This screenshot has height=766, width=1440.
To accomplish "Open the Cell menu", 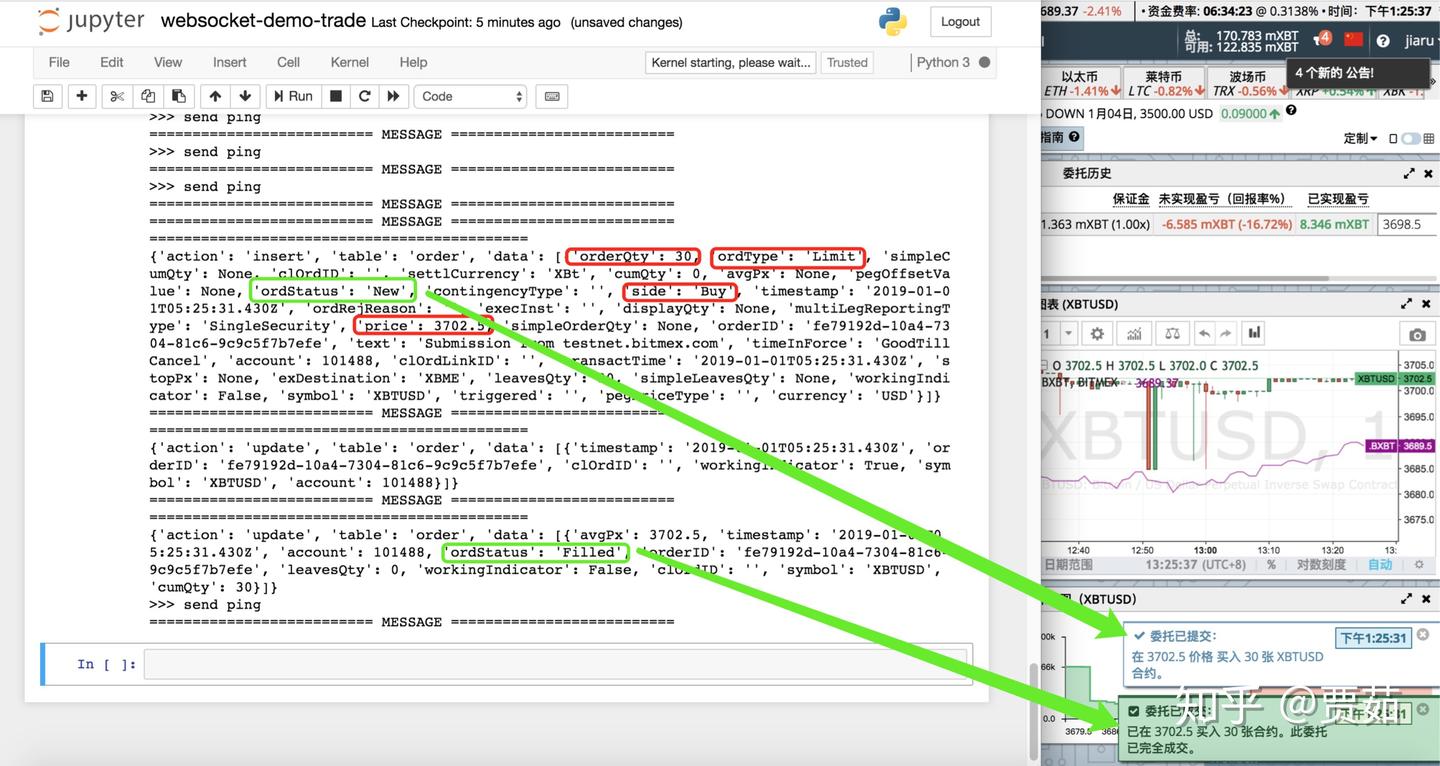I will coord(288,62).
